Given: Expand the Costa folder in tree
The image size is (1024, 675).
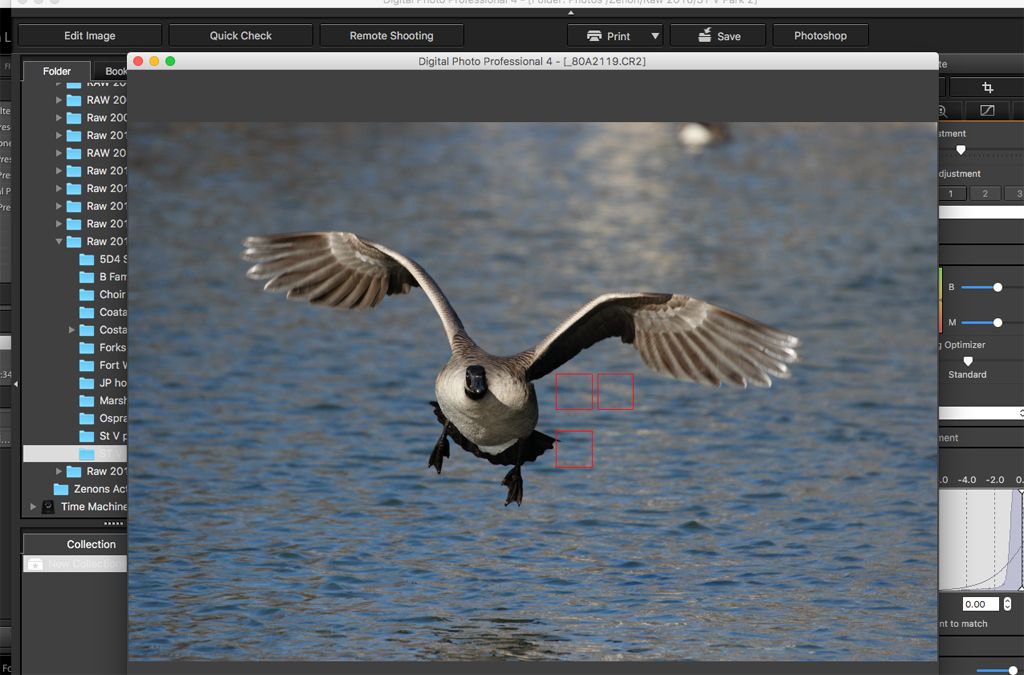Looking at the screenshot, I should pos(72,330).
